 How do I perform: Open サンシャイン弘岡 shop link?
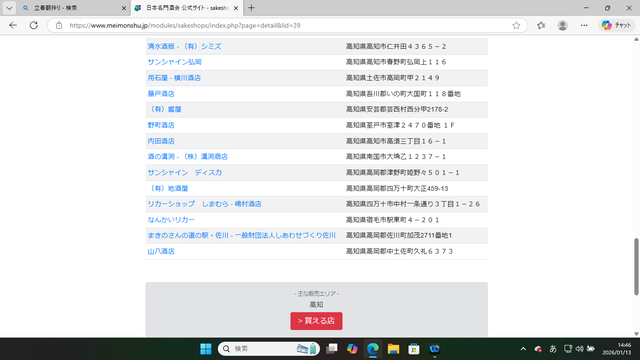(174, 62)
